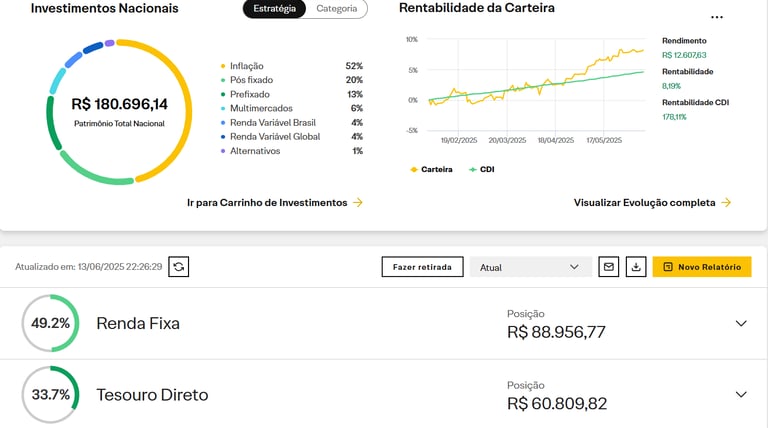The width and height of the screenshot is (768, 428).
Task: Click the envelope email icon
Action: 608,267
